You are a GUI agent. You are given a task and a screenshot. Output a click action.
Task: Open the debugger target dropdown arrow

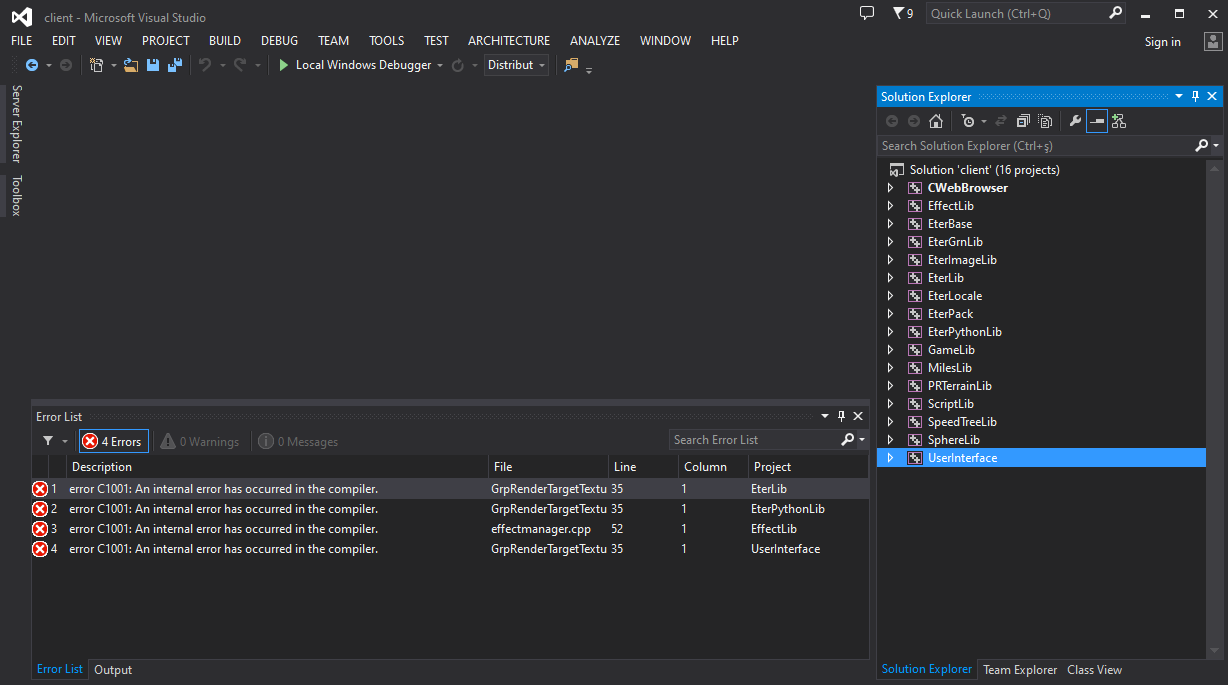click(440, 66)
